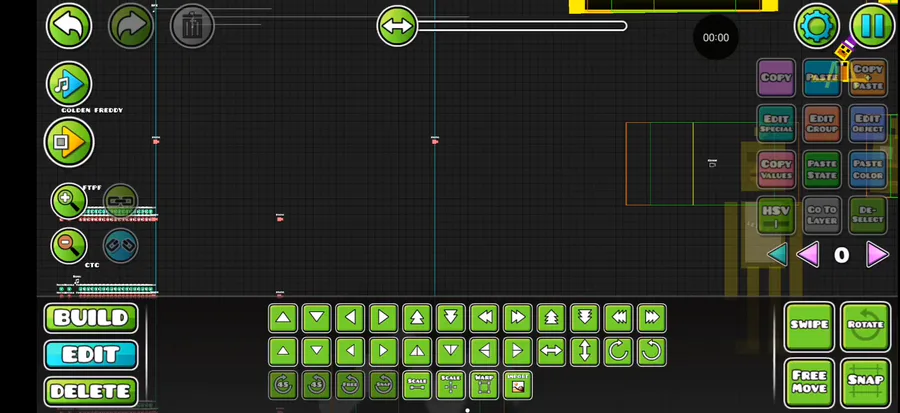Screen dimensions: 900x413
Task: Nudge up with the small solid triangle
Action: [x=283, y=351]
